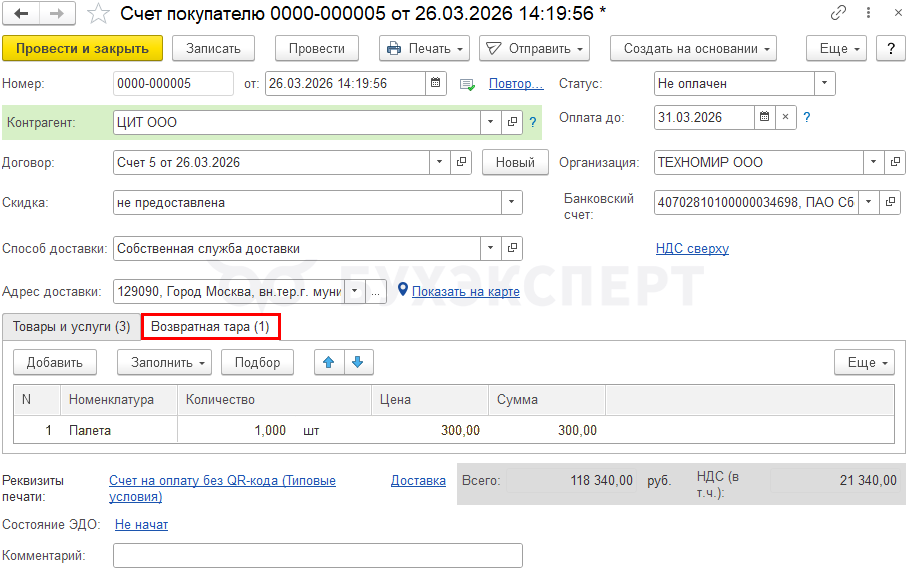Screen dimensions: 910x574
Task: Click the Номенклатура column header
Action: pos(118,399)
